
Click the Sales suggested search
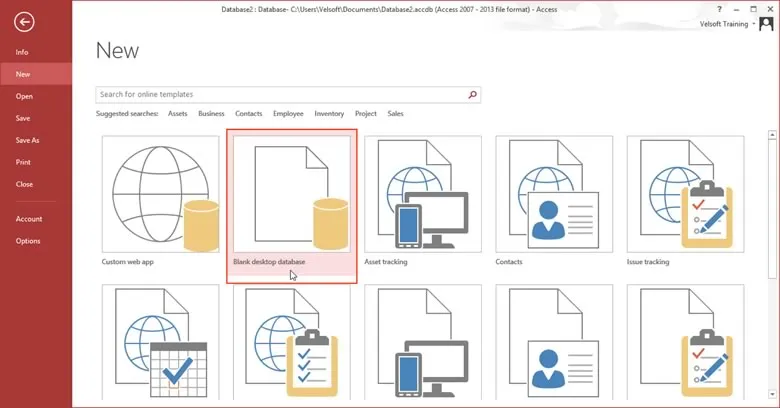click(x=395, y=113)
